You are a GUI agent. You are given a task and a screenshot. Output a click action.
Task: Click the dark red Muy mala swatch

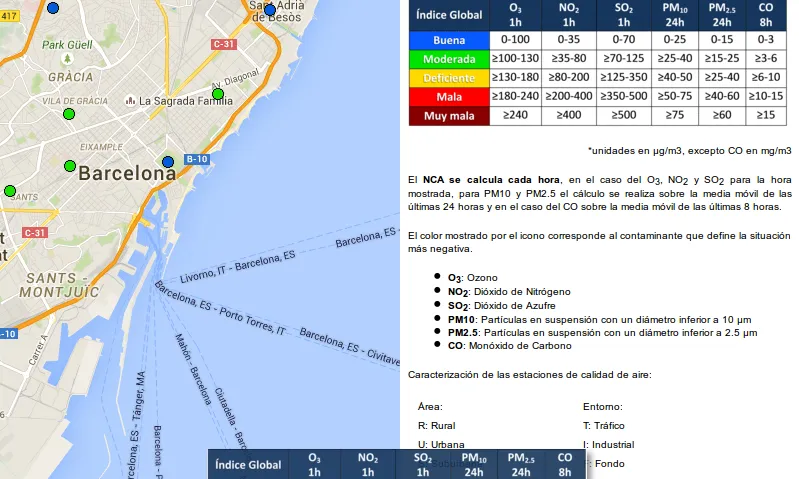449,116
